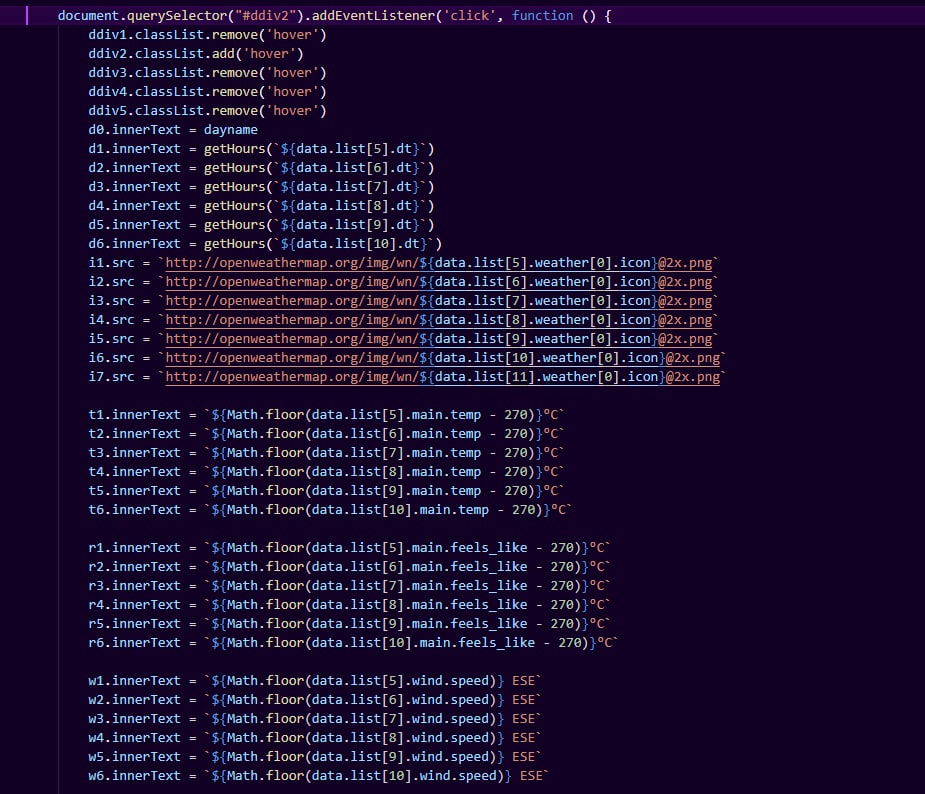925x794 pixels.
Task: Click the t3.innerText temp line
Action: tap(326, 452)
